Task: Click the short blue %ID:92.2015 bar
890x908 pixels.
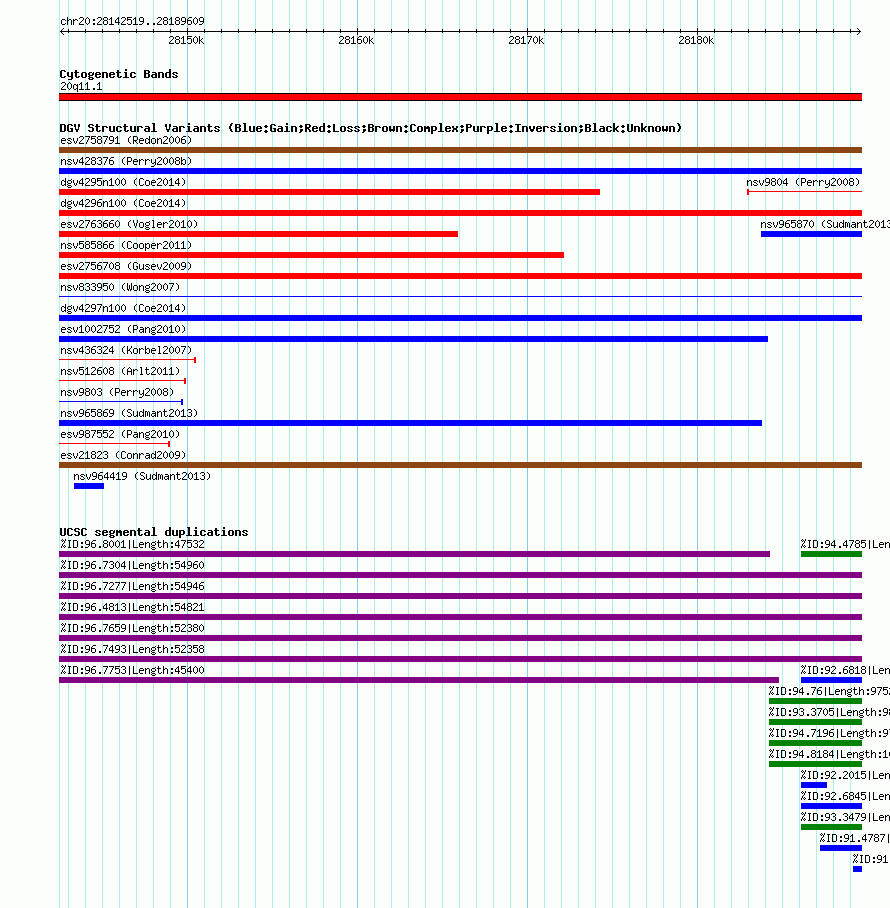Action: [814, 785]
